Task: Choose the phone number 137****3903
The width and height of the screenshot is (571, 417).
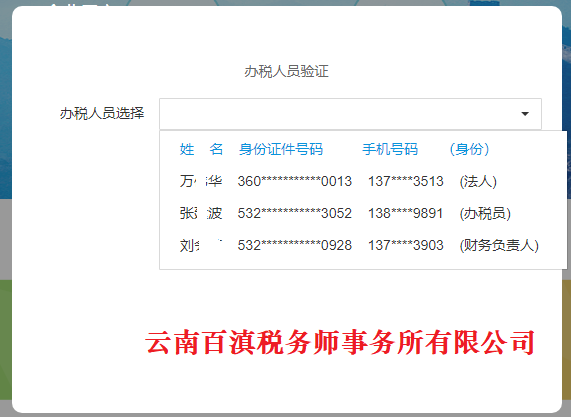Action: click(406, 245)
